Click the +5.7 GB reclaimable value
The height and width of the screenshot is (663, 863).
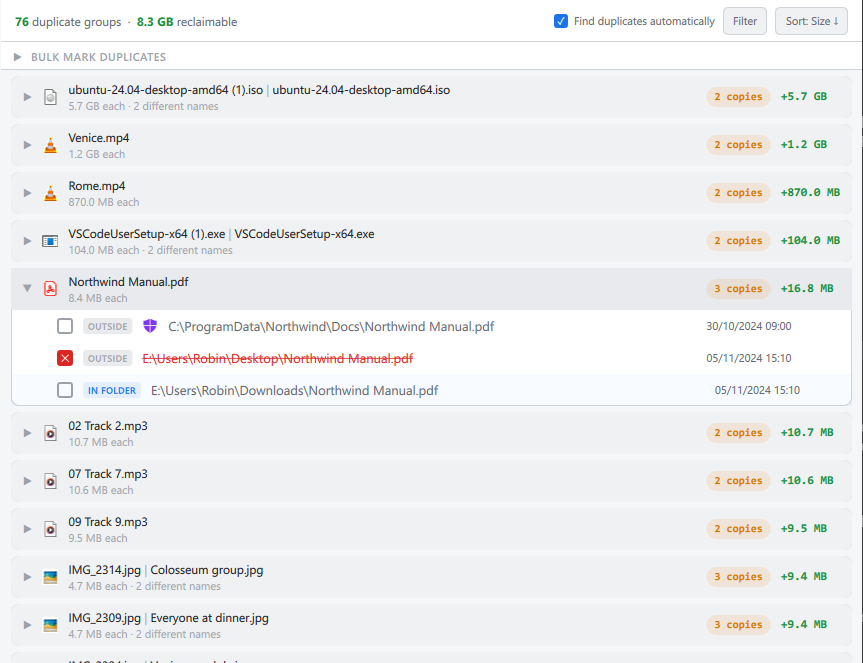[804, 97]
